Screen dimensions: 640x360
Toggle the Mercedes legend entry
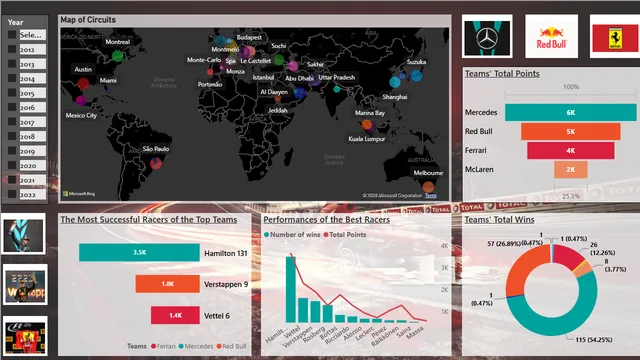(x=196, y=346)
